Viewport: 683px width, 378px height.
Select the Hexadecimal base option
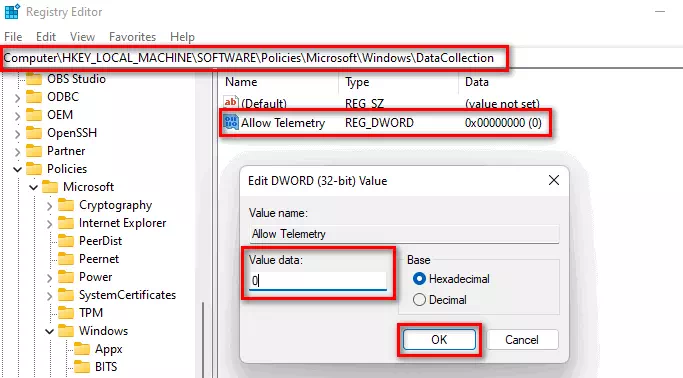coord(451,279)
